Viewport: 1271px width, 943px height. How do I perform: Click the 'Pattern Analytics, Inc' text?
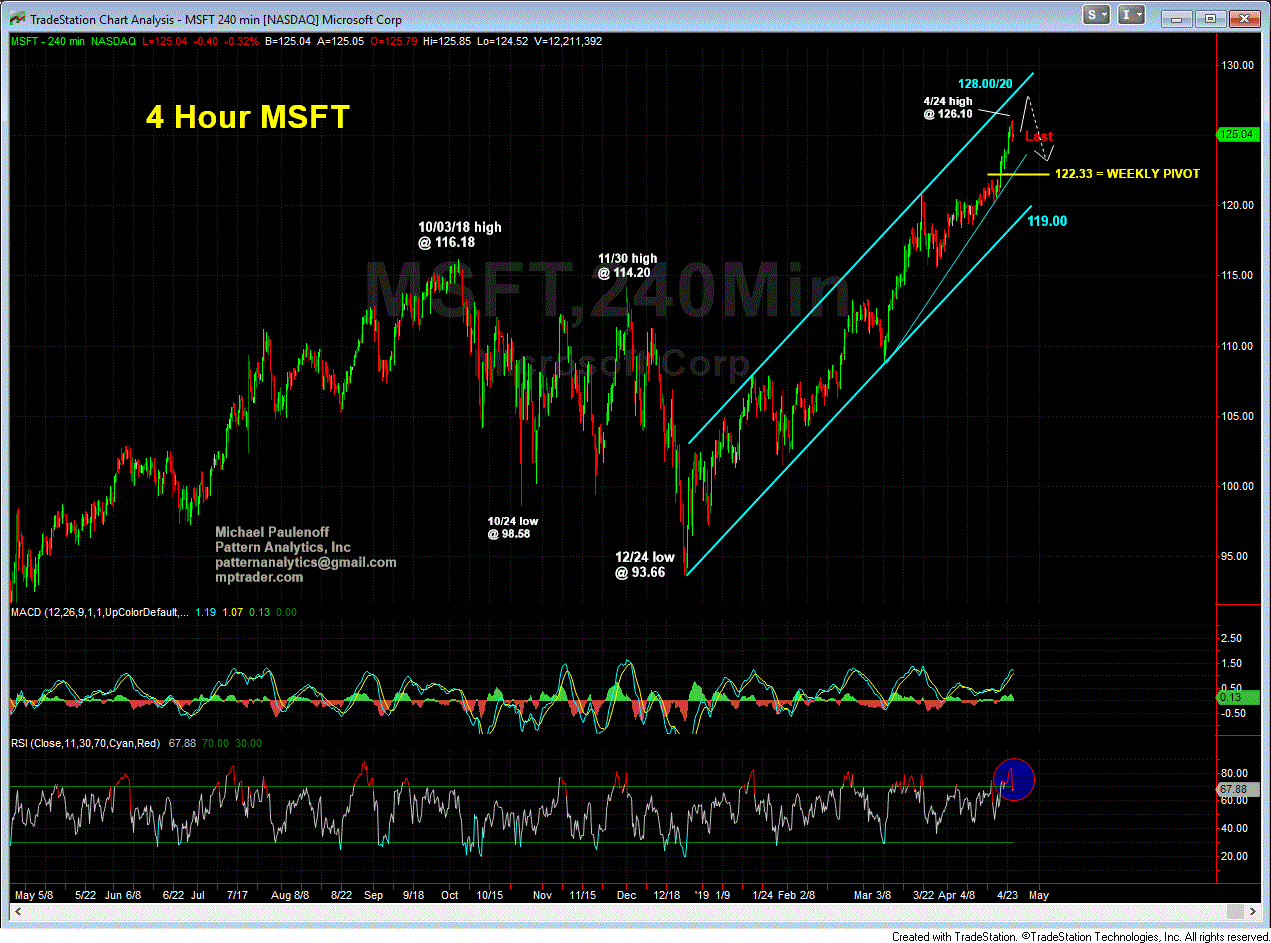(283, 548)
